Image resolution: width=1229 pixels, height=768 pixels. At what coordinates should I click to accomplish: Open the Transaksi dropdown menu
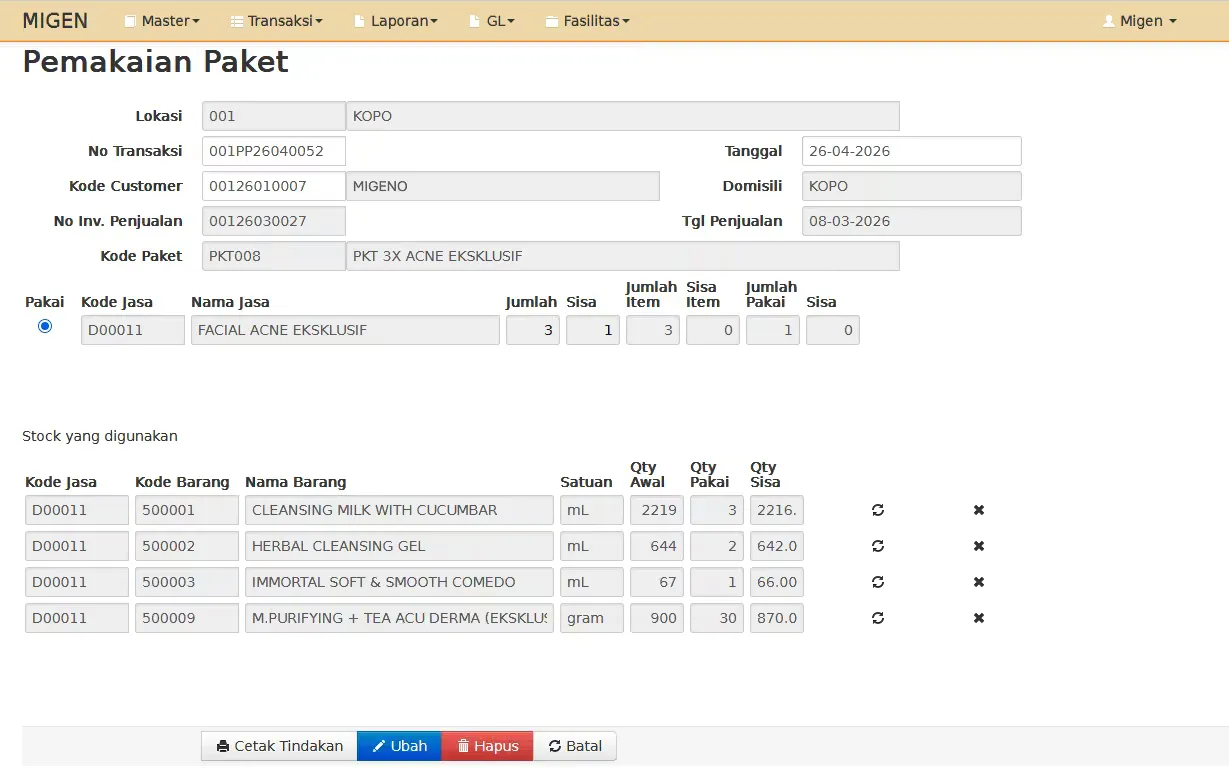(277, 20)
